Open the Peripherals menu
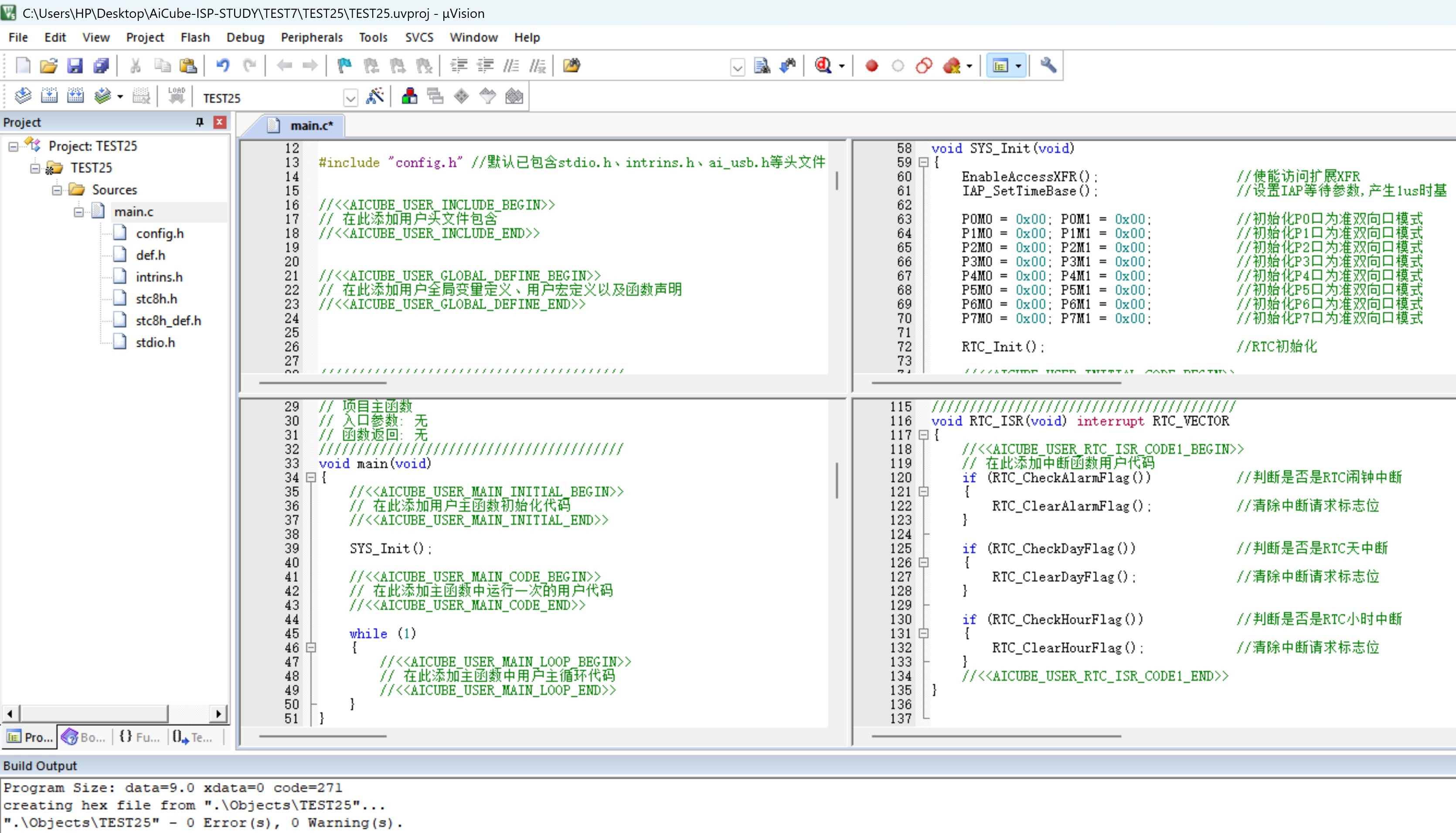The image size is (1456, 833). pyautogui.click(x=312, y=37)
